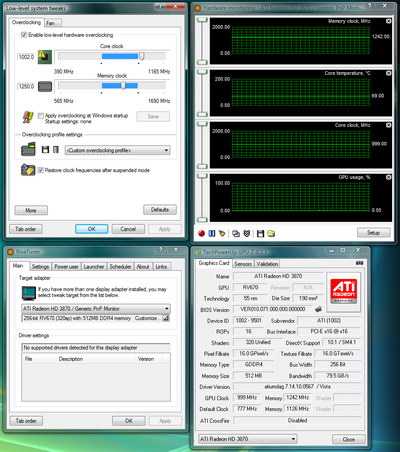Click the Version column header
The height and width of the screenshot is (452, 400).
(146, 359)
